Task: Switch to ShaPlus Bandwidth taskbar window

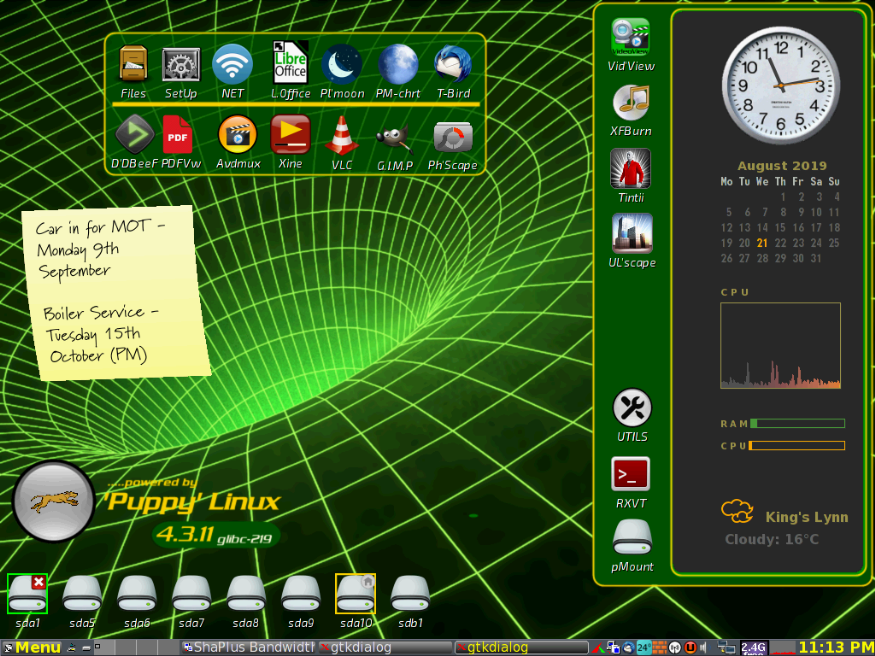Action: click(x=249, y=648)
